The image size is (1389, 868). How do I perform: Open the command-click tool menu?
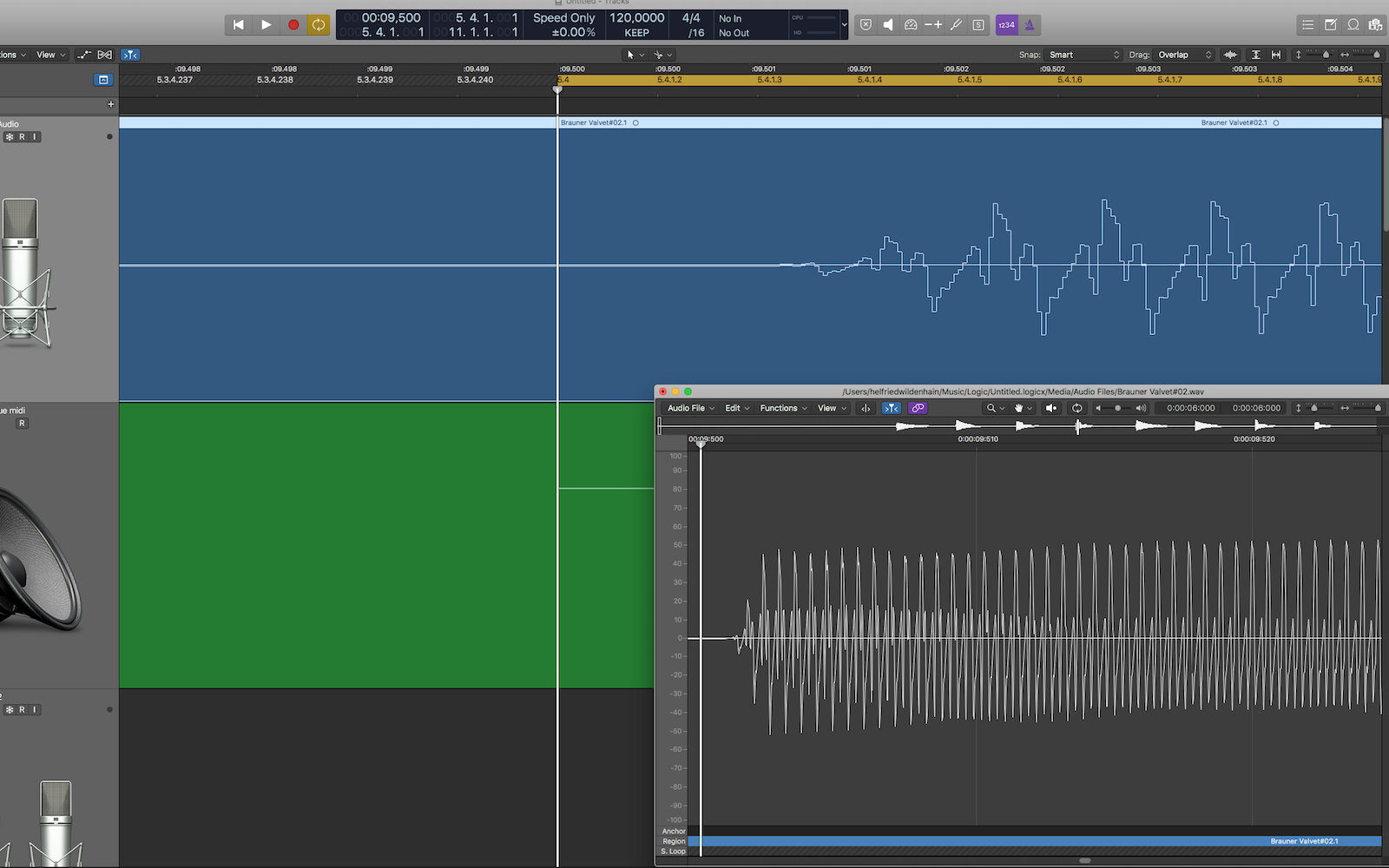663,55
